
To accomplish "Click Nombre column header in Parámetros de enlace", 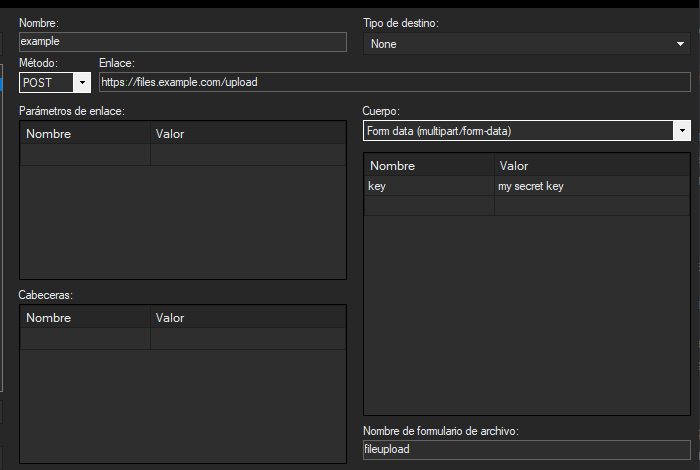I will coord(85,133).
